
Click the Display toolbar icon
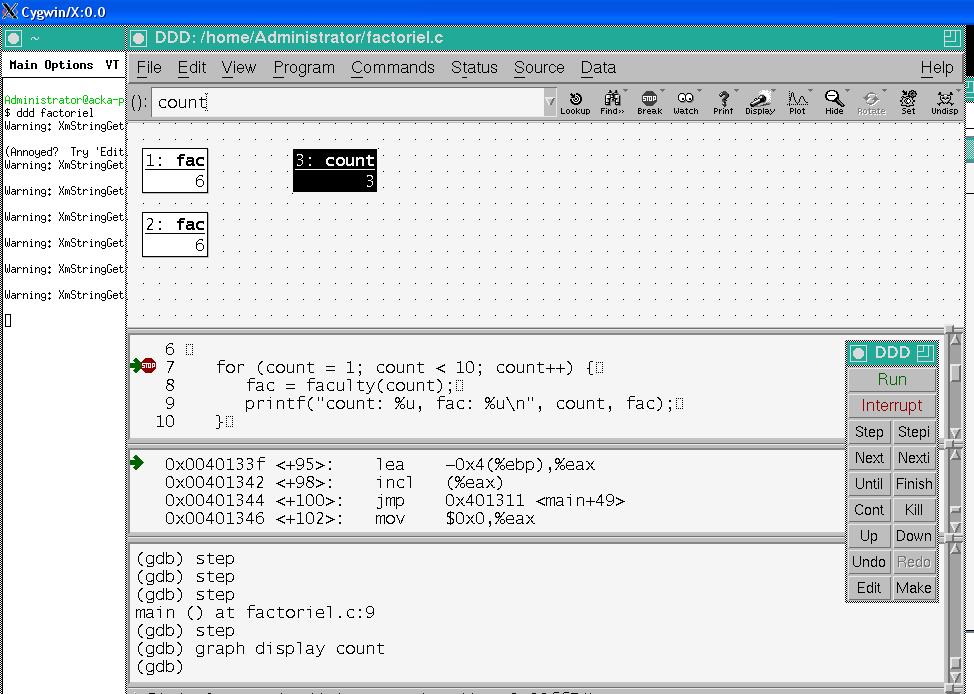click(760, 103)
